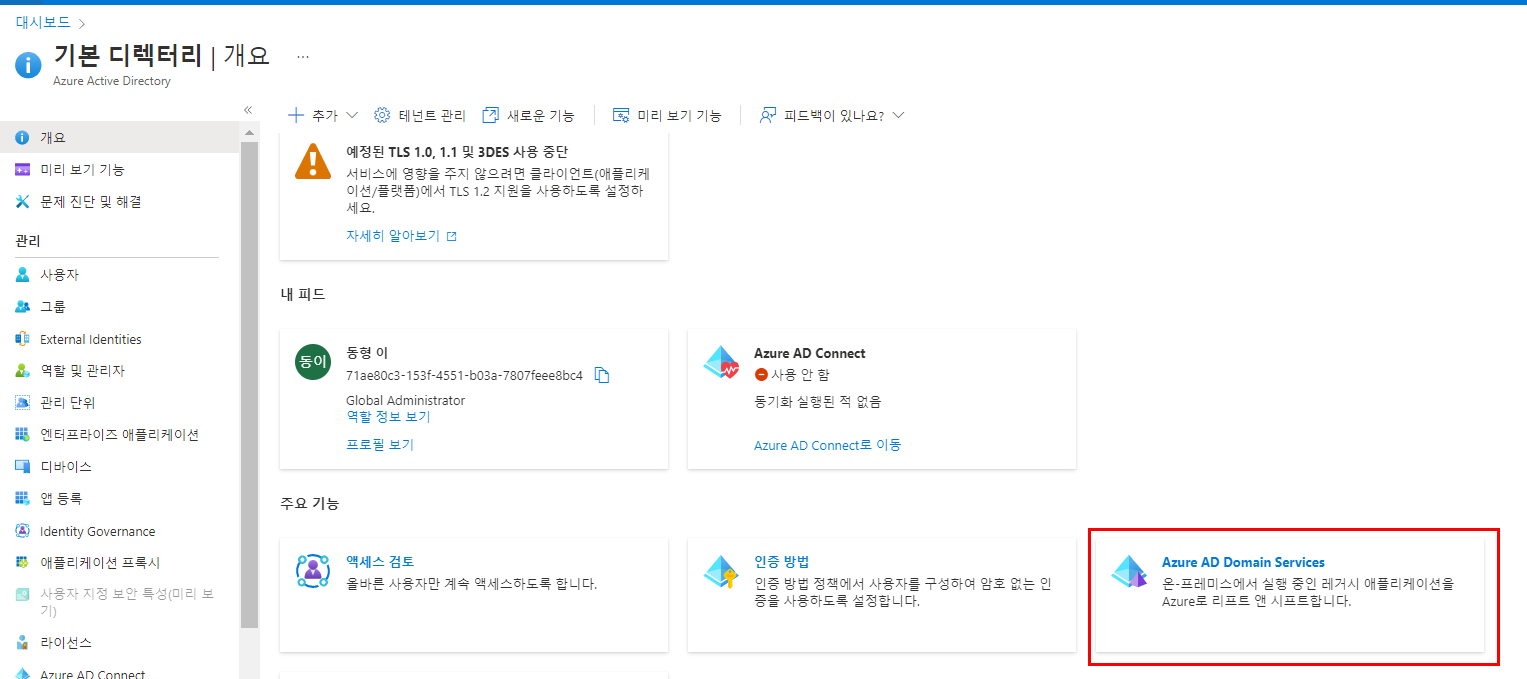Click the 추가 plus icon

click(x=296, y=115)
